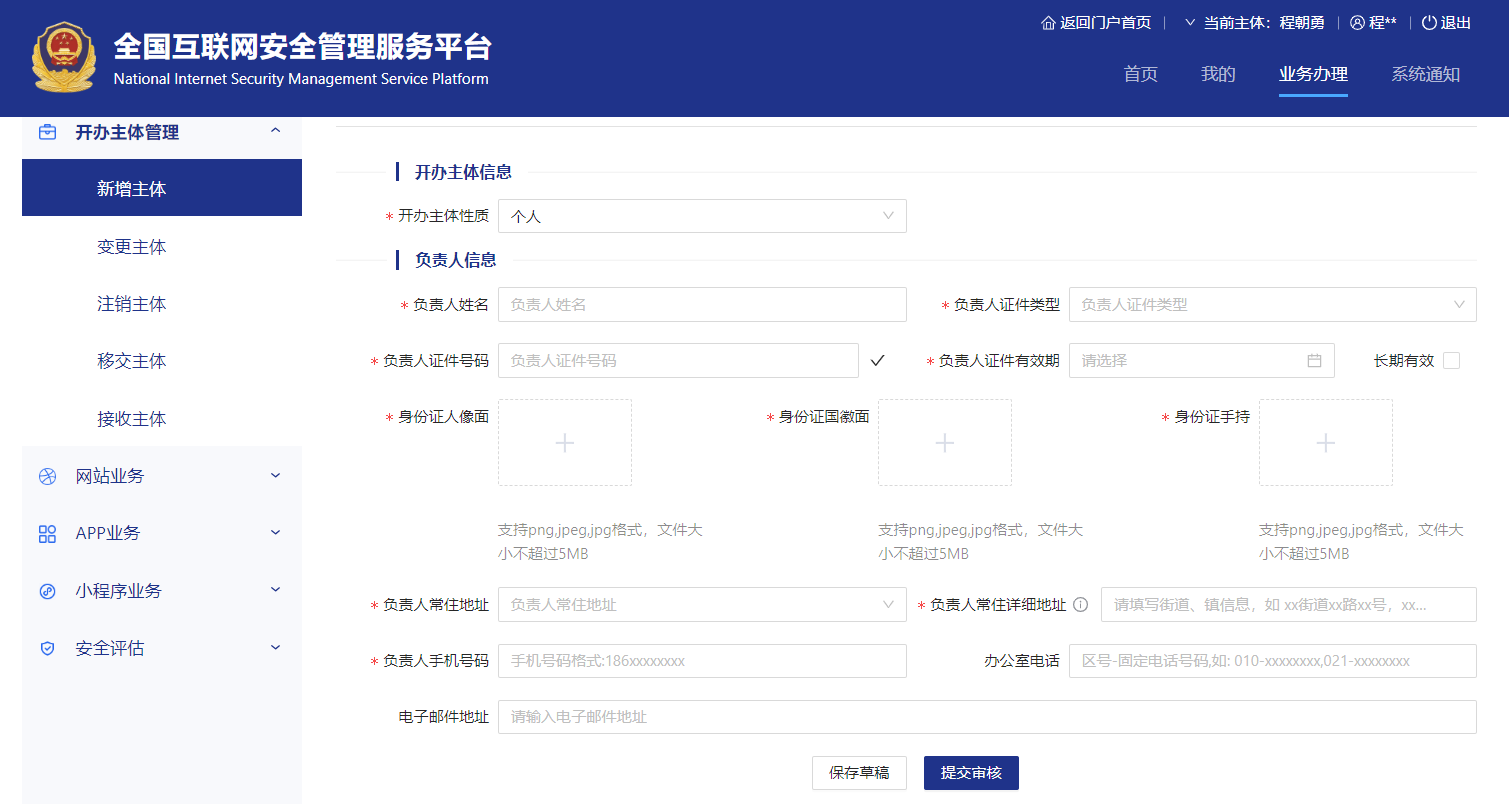Screen dimensions: 1509x804
Task: Open the calendar icon in 负责人证件有效期 field
Action: [1315, 360]
